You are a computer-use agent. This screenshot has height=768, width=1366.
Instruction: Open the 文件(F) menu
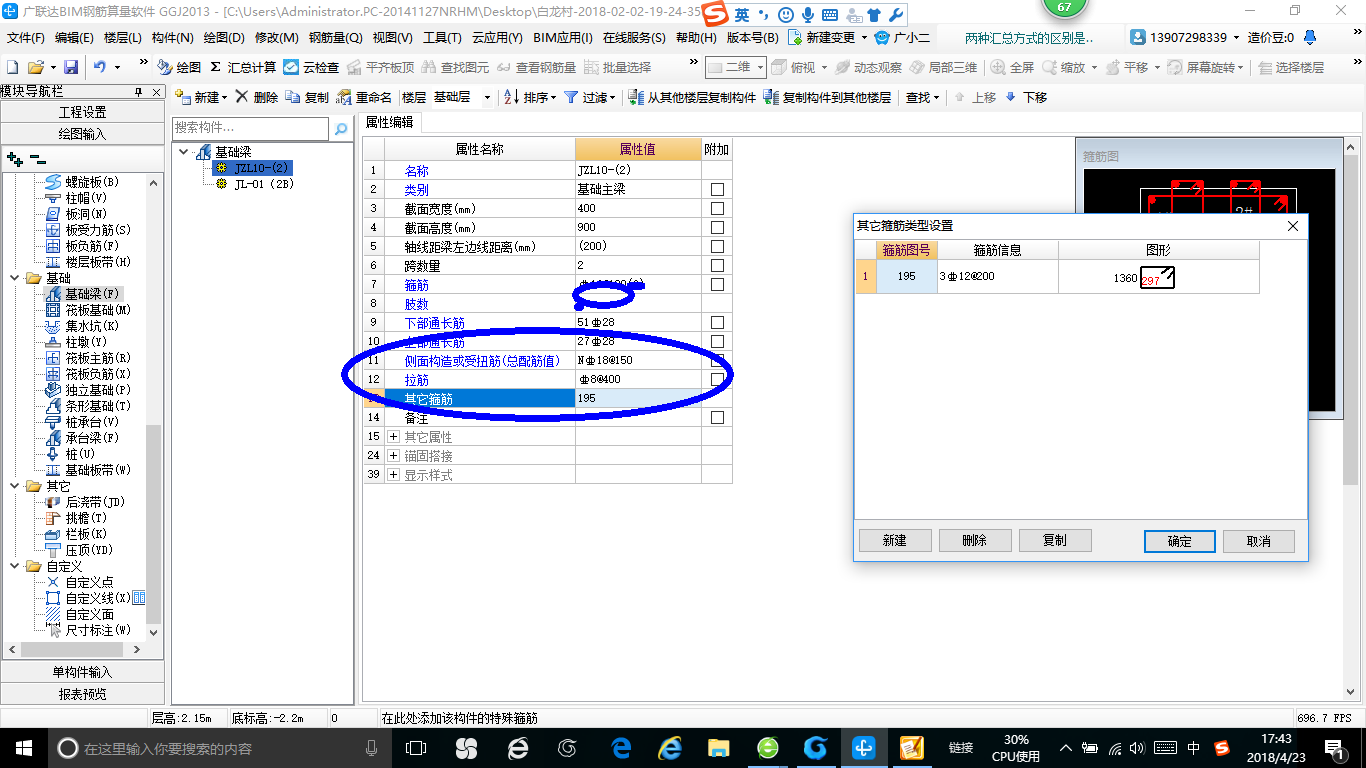click(26, 37)
